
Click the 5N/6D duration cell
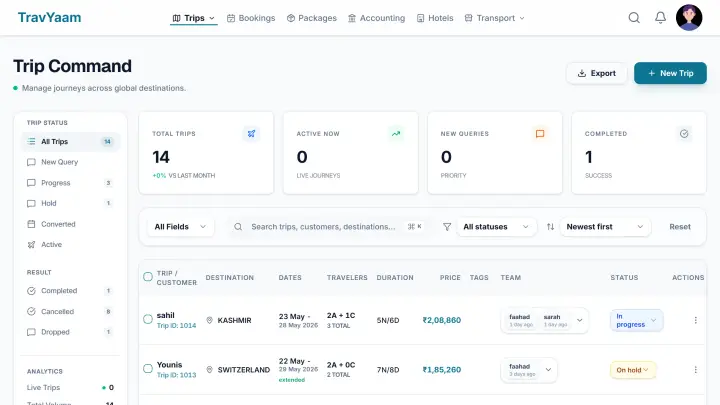coord(388,321)
